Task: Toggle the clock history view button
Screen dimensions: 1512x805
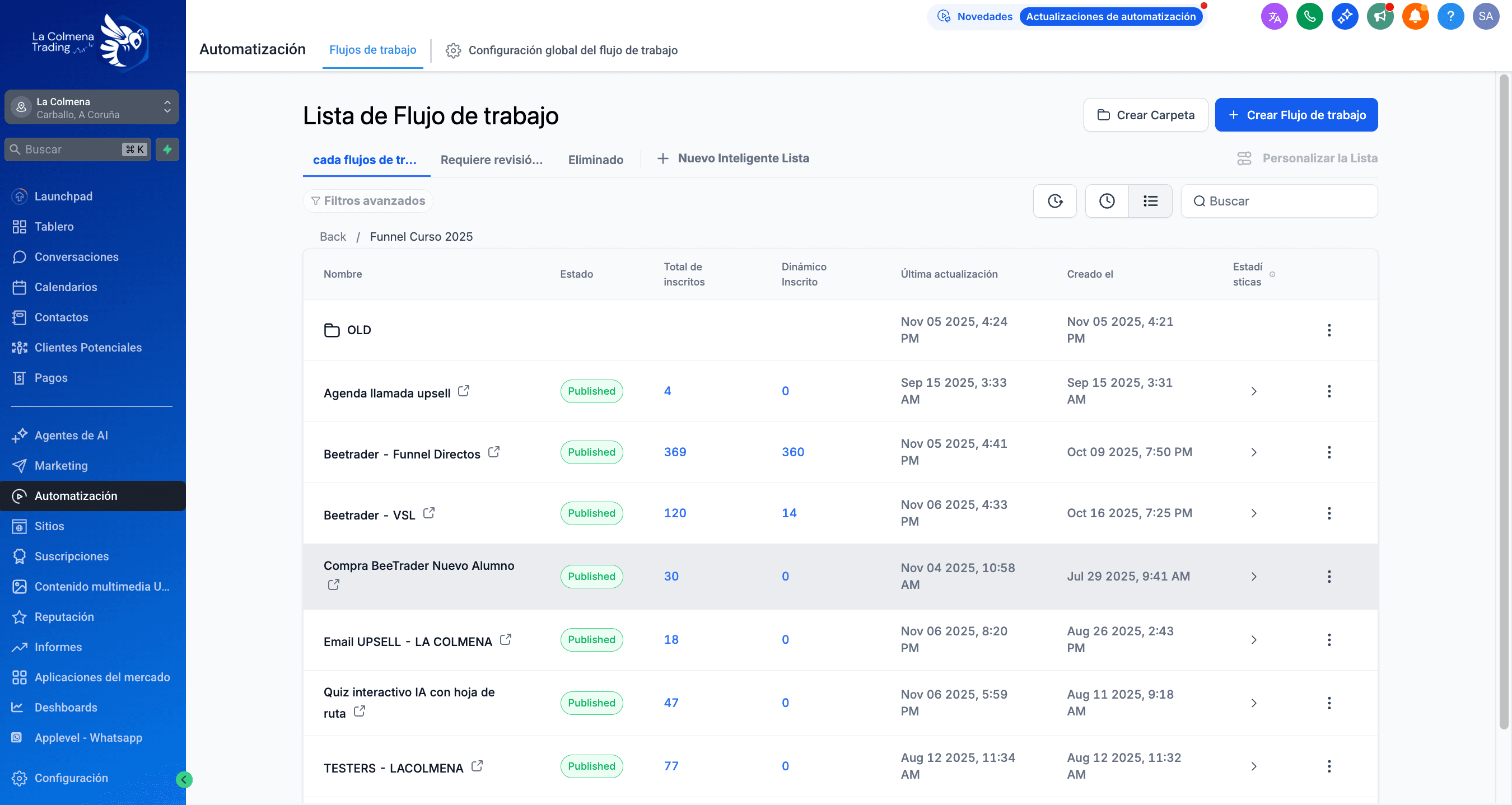Action: 1107,202
